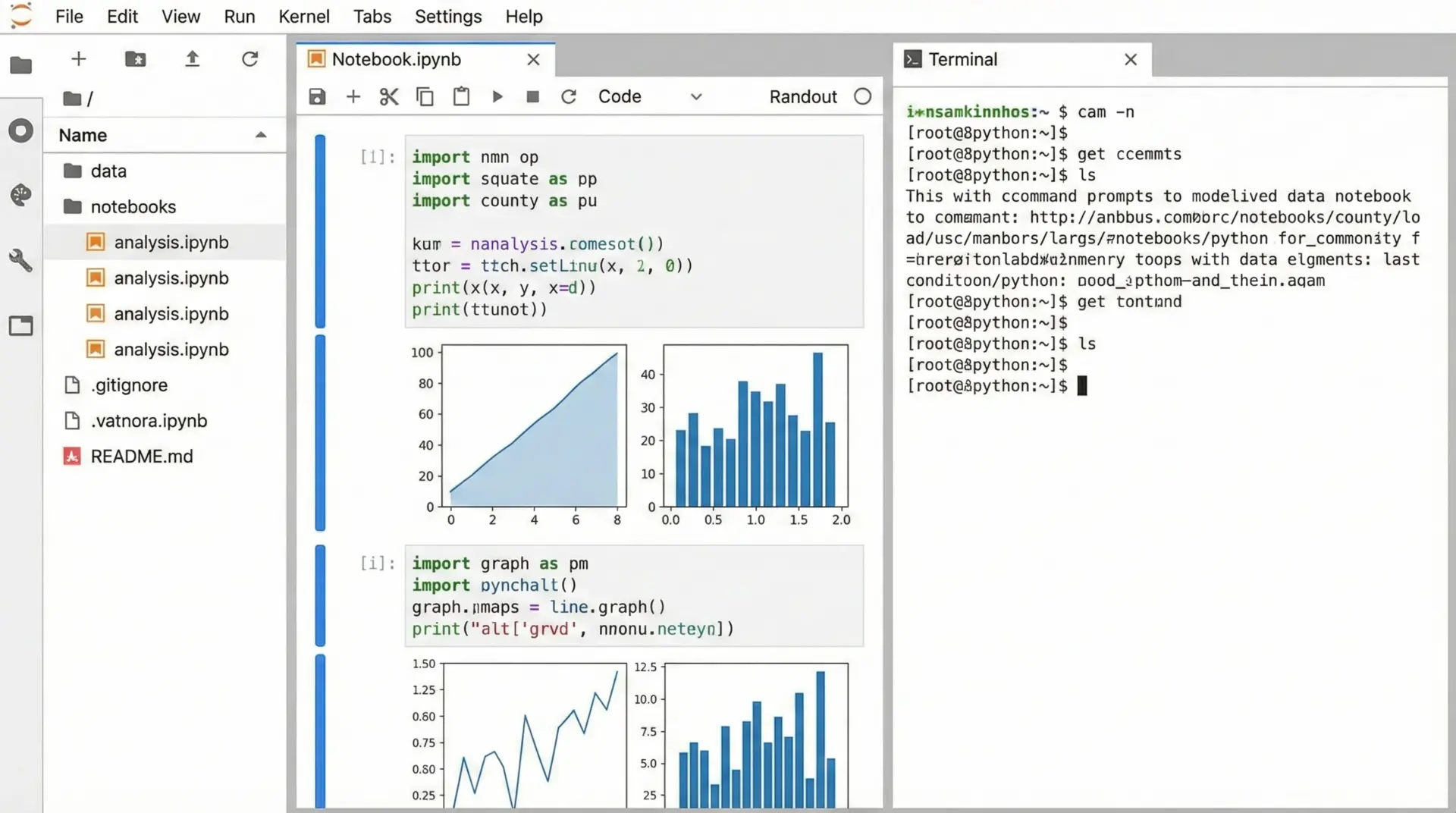Cut the selected cell with scissors icon
The image size is (1456, 813).
[x=389, y=97]
